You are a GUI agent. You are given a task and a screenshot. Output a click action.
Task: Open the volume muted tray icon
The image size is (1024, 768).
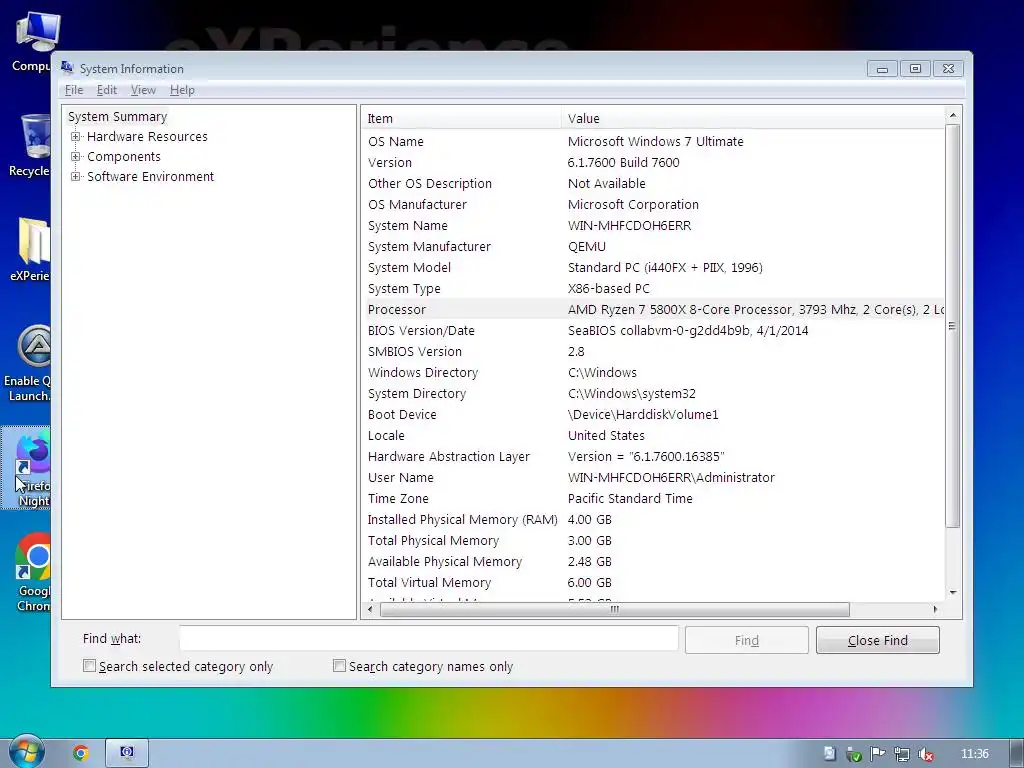tap(925, 754)
